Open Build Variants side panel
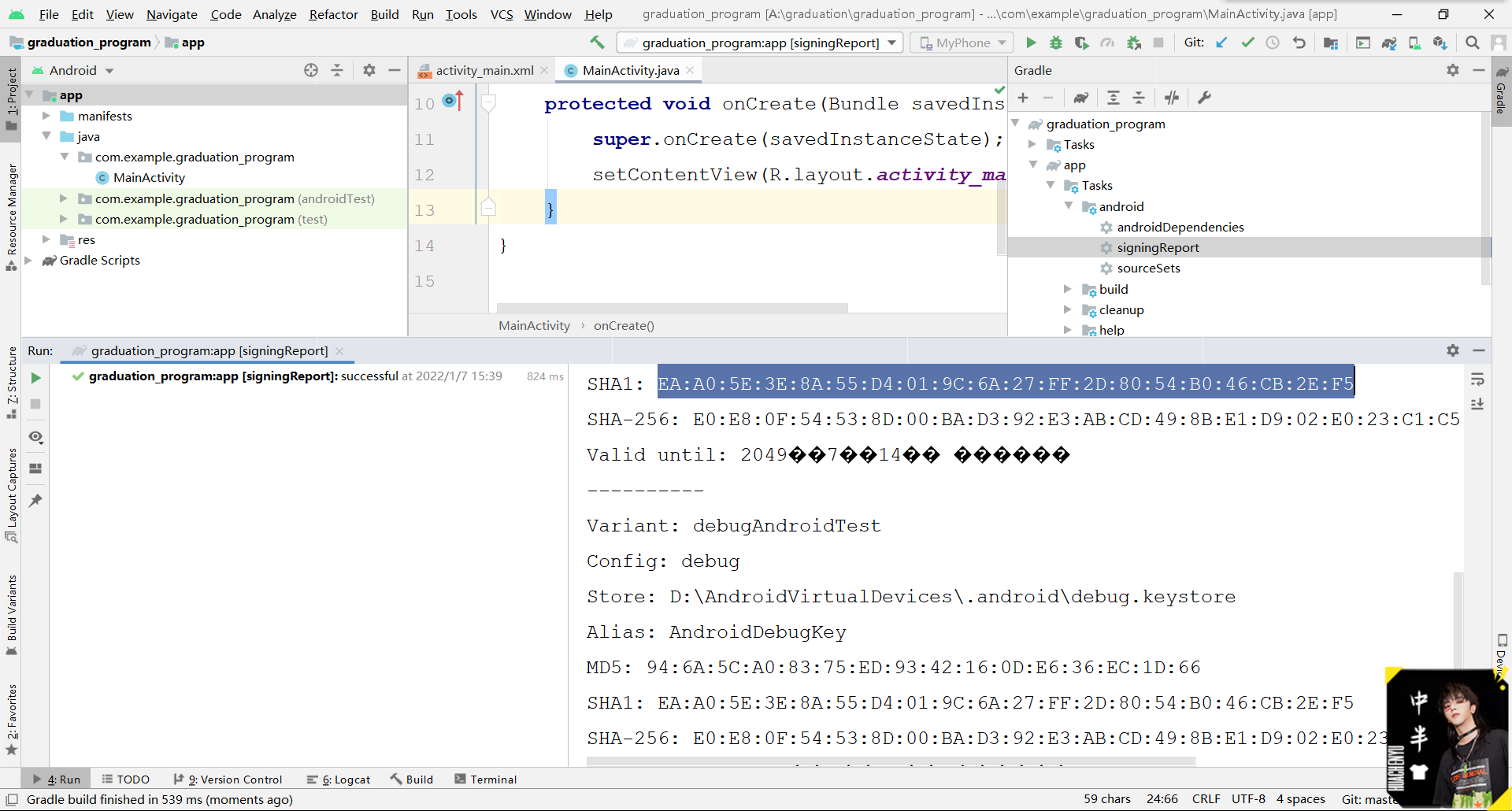The image size is (1512, 811). pos(11,615)
